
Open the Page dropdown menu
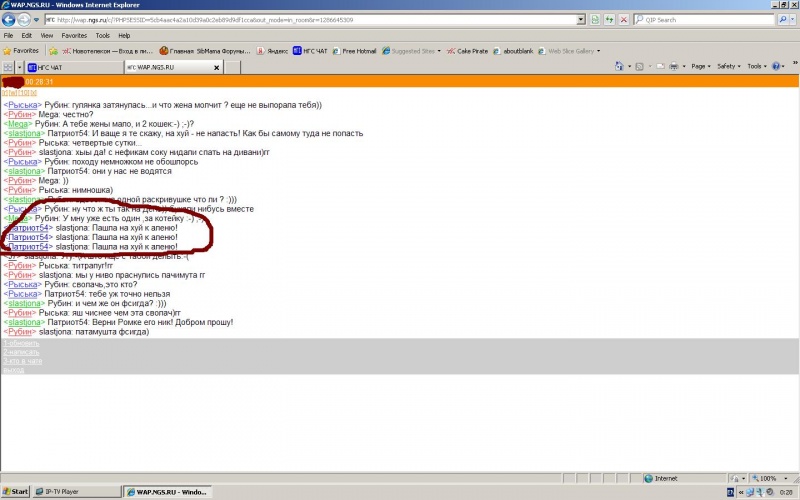[x=702, y=66]
